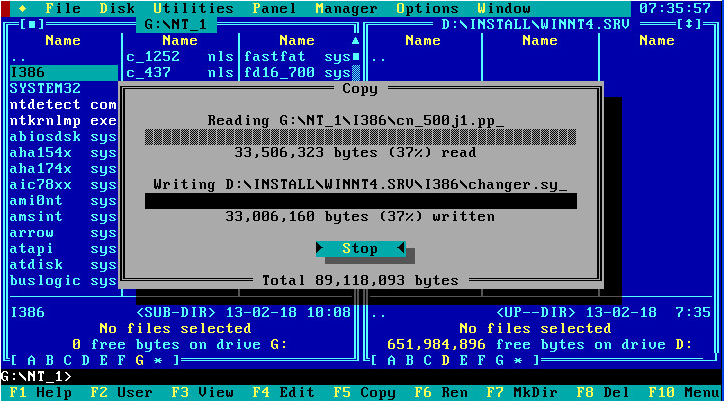Click '0 free bytes on drive G:' text

pos(180,344)
